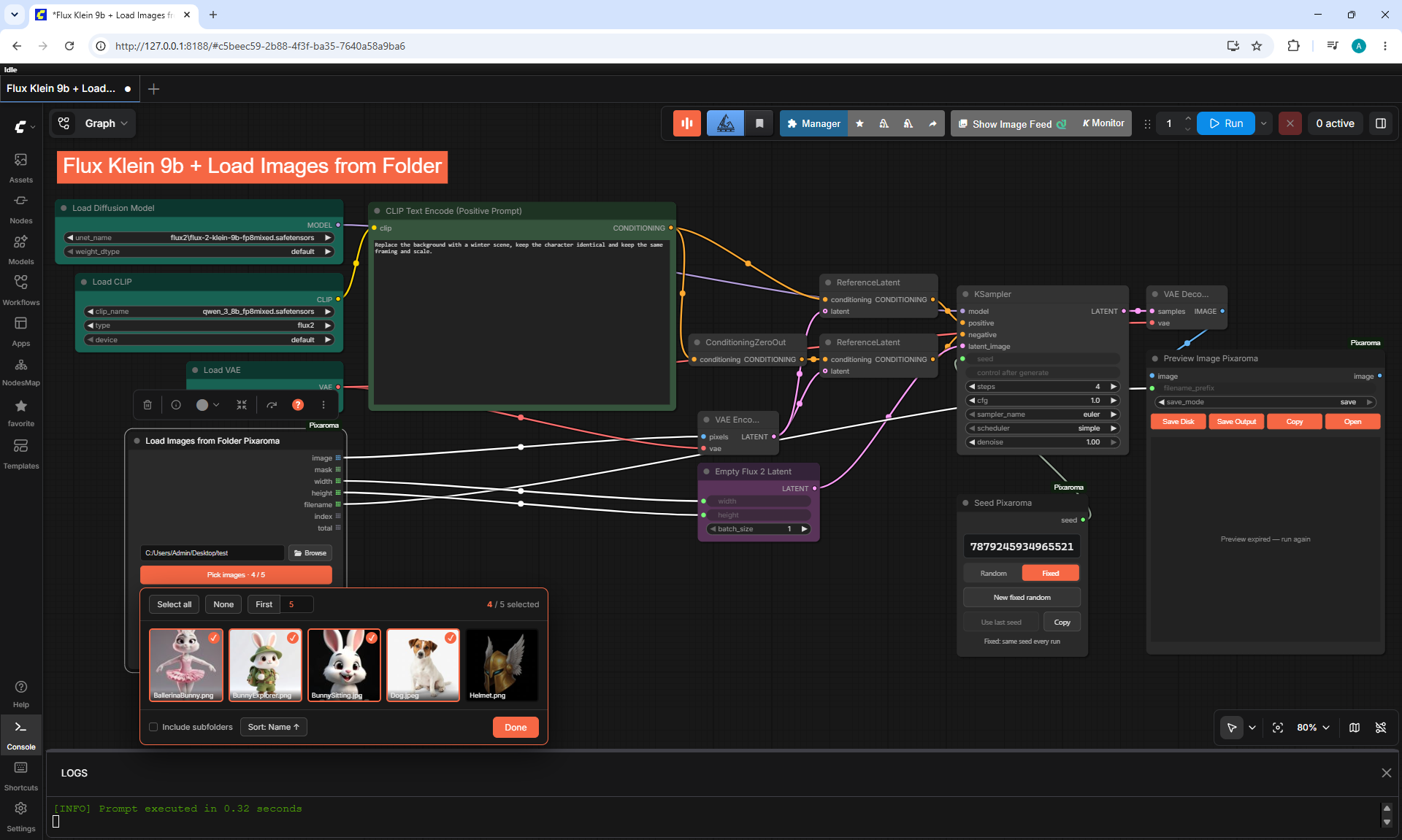Toggle BallerinaBunny.png selection
Image resolution: width=1402 pixels, height=840 pixels.
(x=186, y=665)
